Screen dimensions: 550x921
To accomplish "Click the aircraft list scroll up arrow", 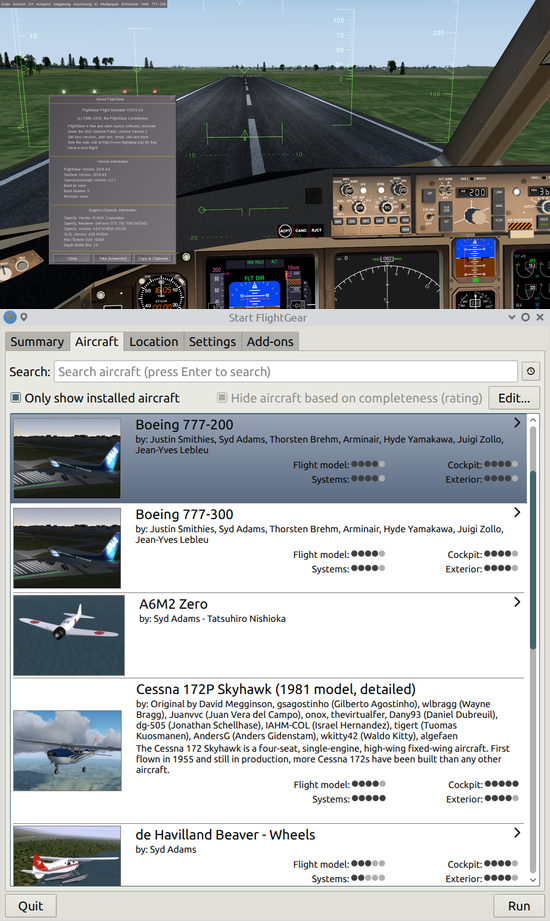I will (533, 421).
